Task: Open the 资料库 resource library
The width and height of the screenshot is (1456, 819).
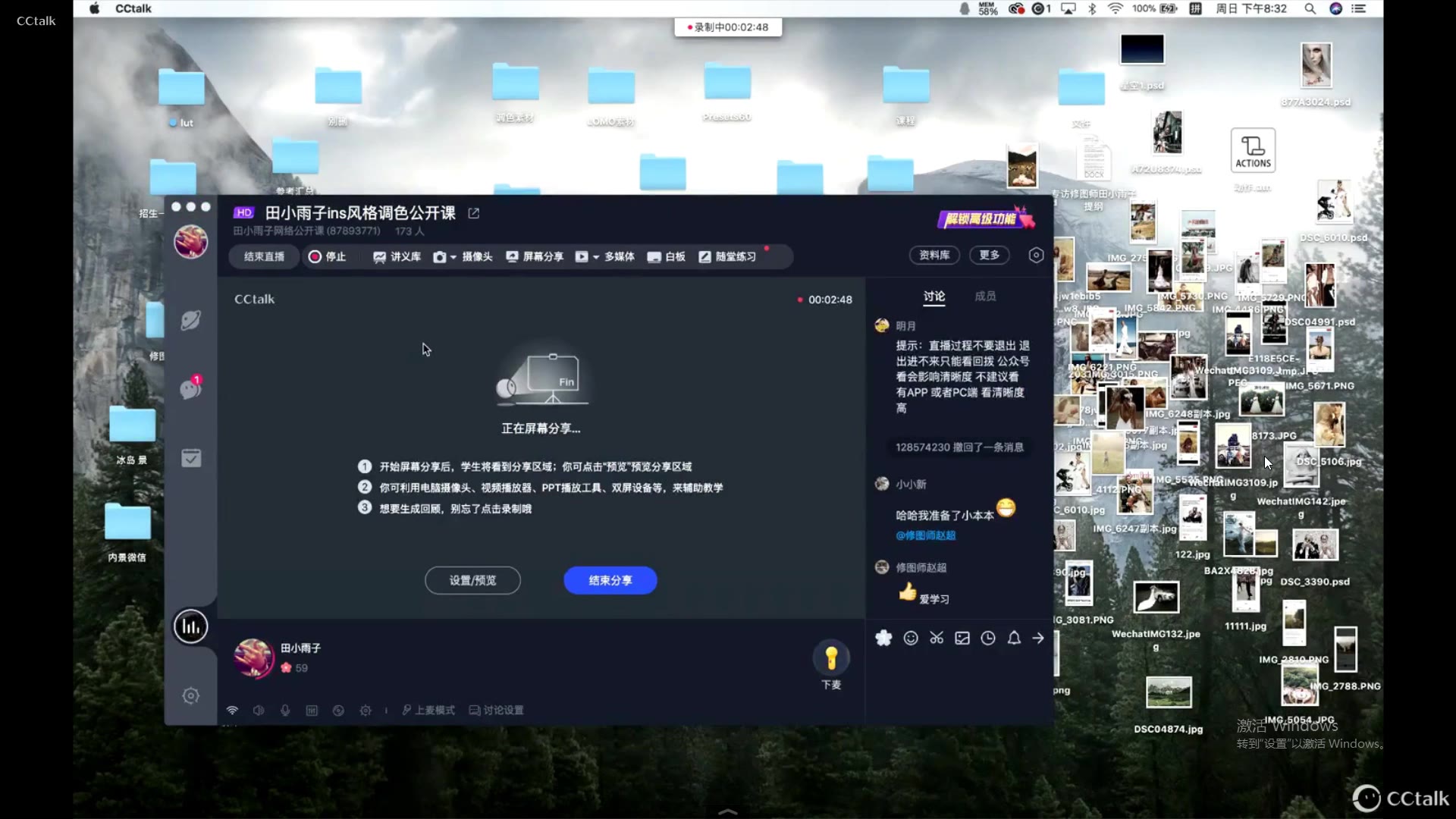Action: 934,255
